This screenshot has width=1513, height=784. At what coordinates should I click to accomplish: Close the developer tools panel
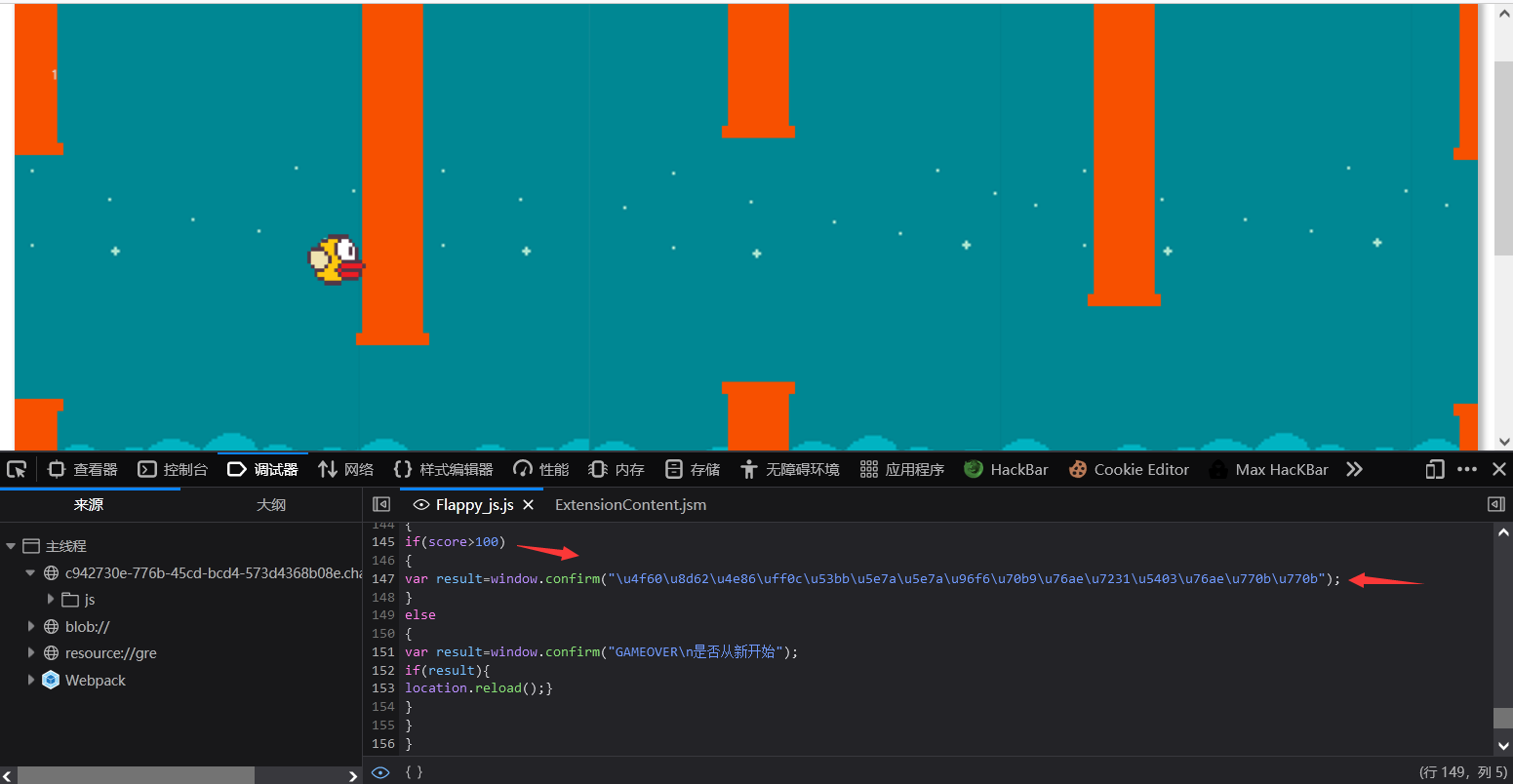pyautogui.click(x=1499, y=469)
